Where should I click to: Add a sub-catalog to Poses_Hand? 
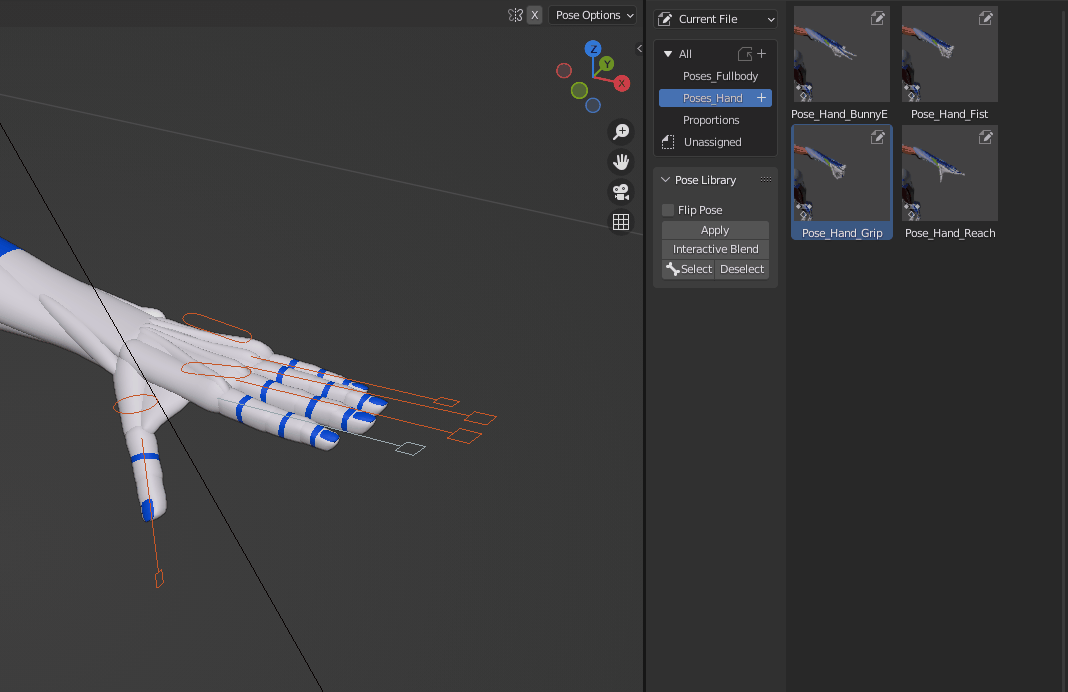(x=761, y=98)
